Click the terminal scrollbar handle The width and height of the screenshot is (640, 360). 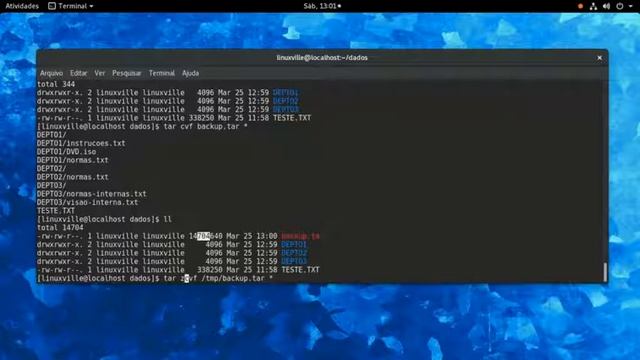(x=605, y=272)
